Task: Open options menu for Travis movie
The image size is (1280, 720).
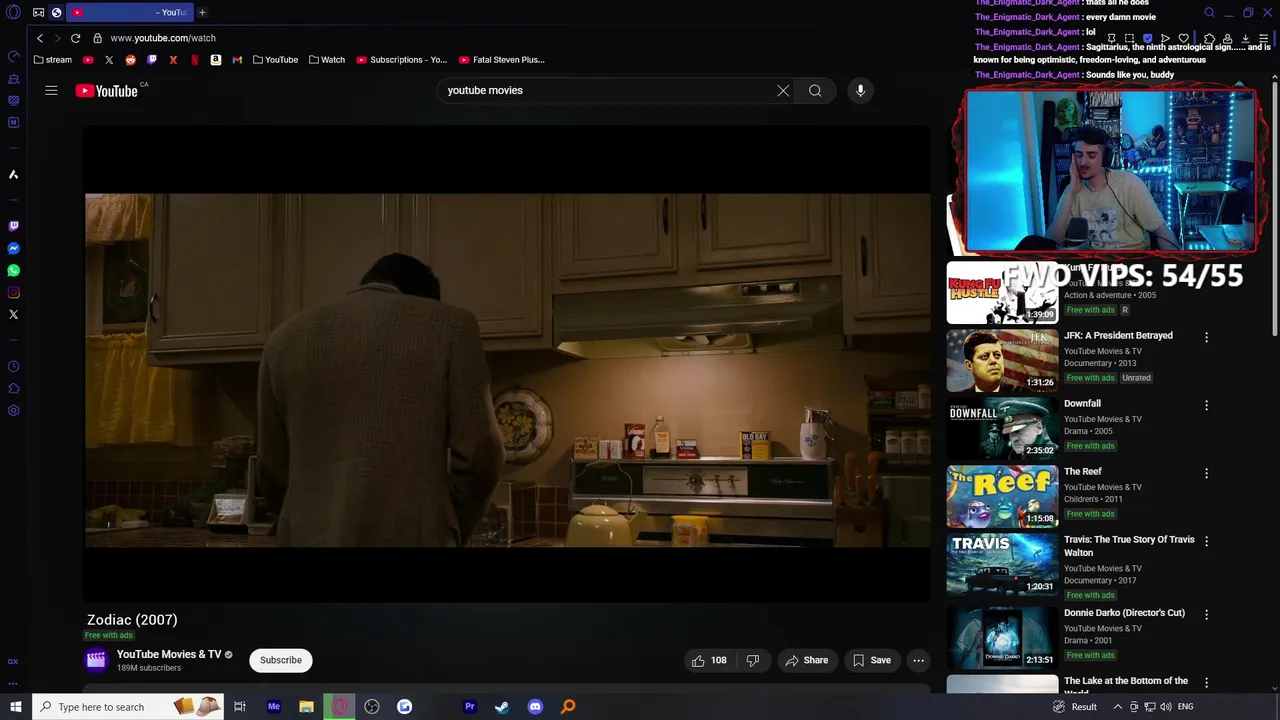Action: coord(1206,541)
